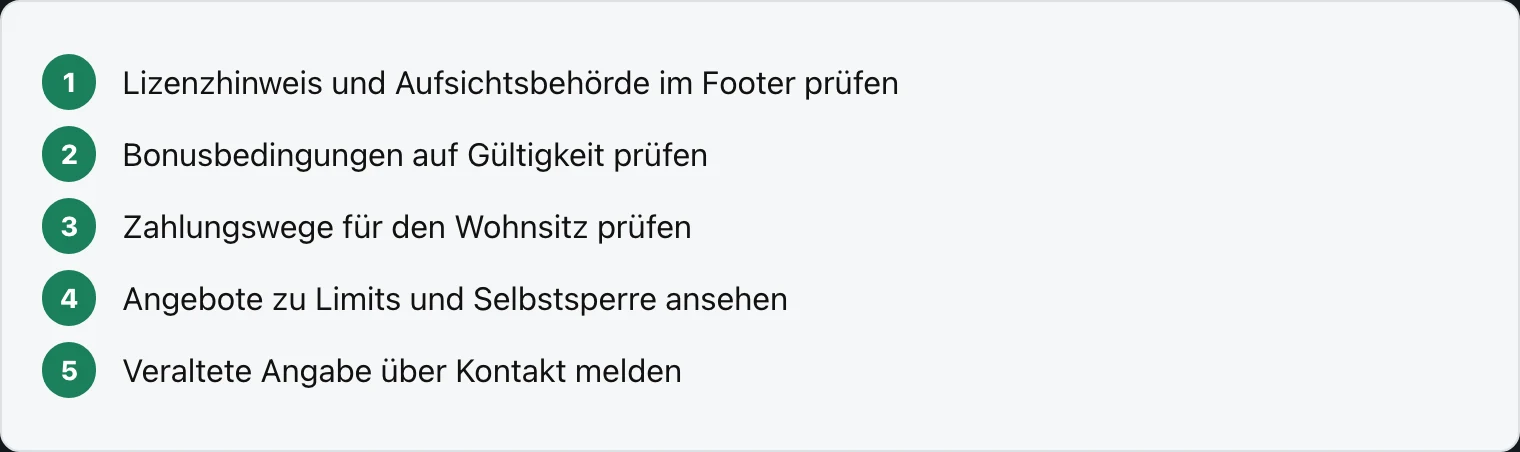Select the green number 5 badge
1520x452 pixels.
69,371
